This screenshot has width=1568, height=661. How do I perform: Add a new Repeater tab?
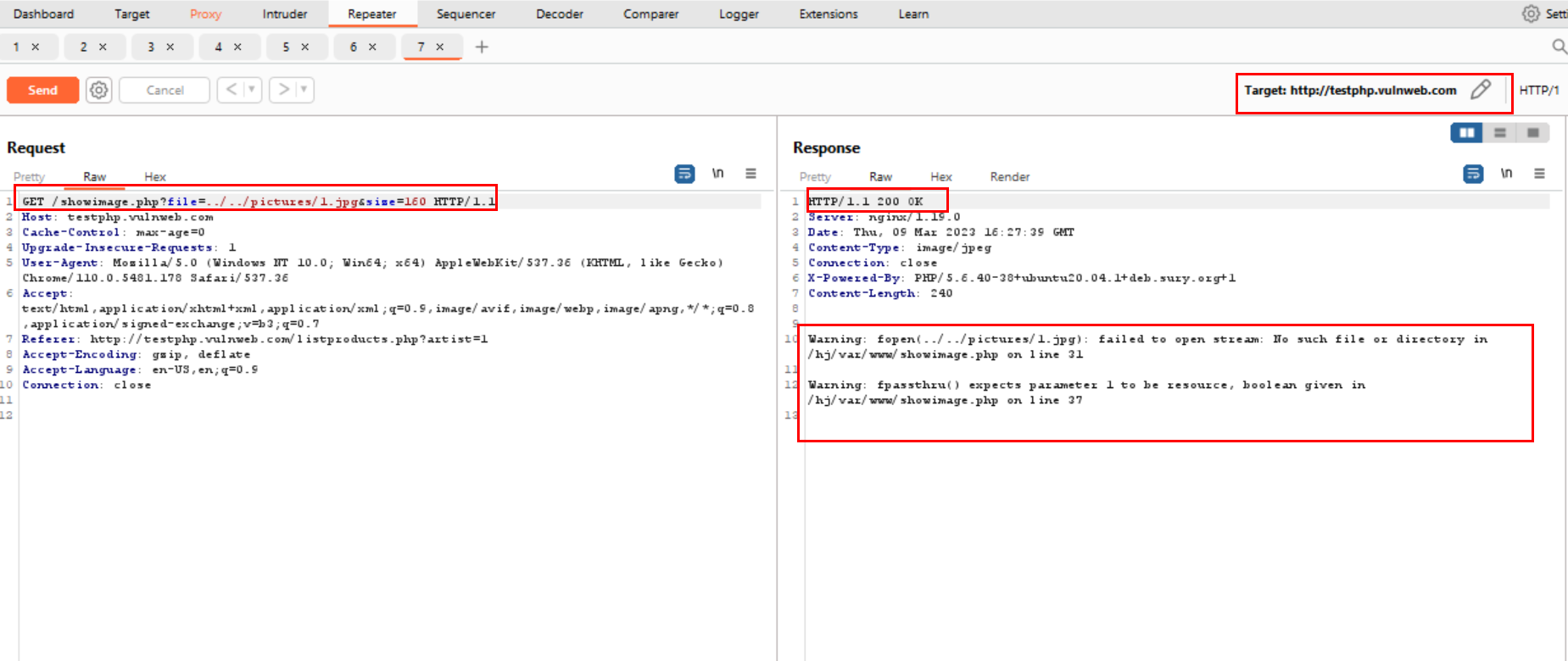pyautogui.click(x=482, y=47)
